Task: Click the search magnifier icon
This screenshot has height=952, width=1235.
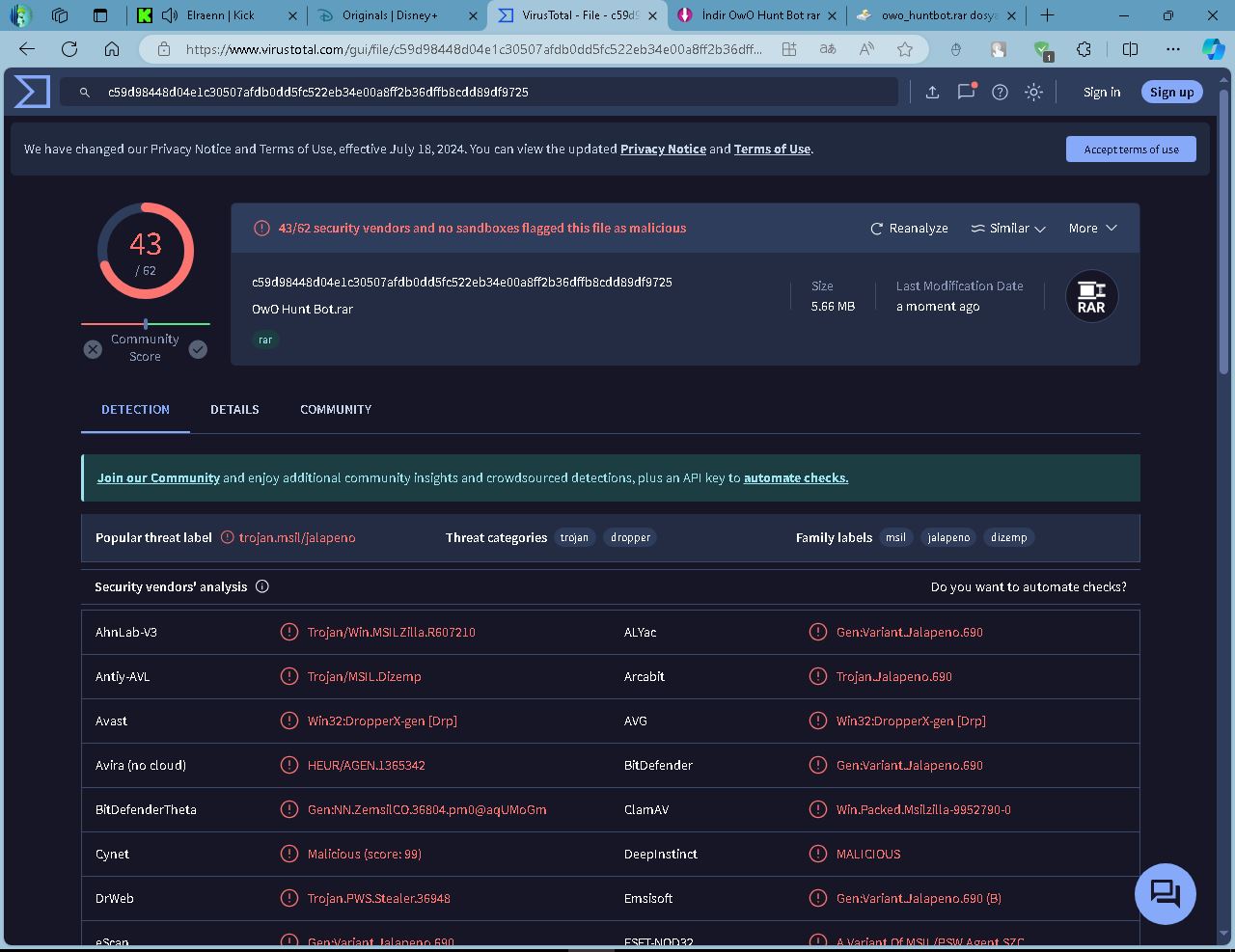Action: pyautogui.click(x=85, y=92)
